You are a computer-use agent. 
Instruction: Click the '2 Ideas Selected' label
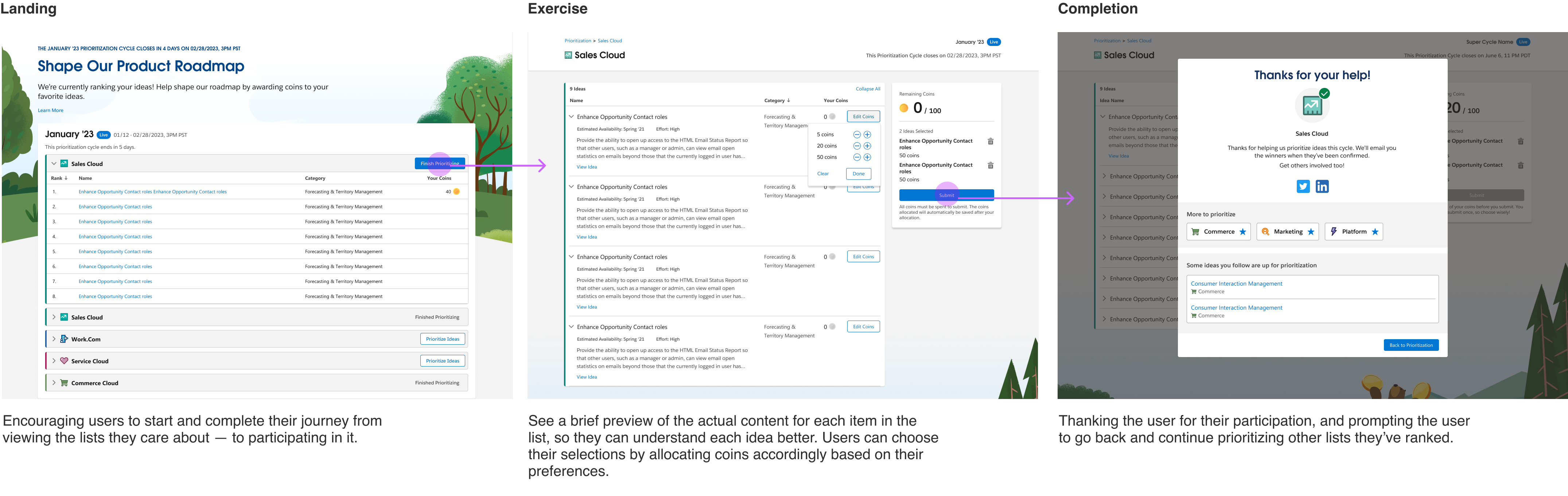[916, 131]
